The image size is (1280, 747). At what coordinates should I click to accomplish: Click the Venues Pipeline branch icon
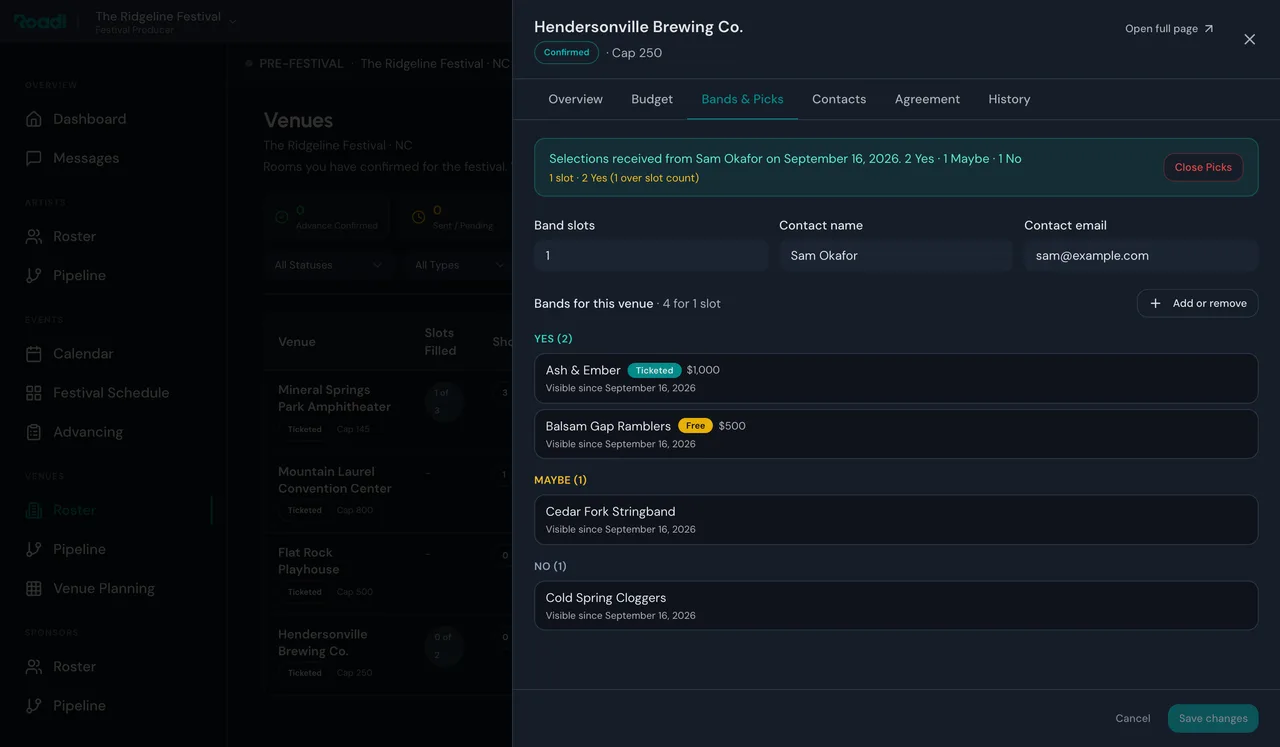pos(34,549)
